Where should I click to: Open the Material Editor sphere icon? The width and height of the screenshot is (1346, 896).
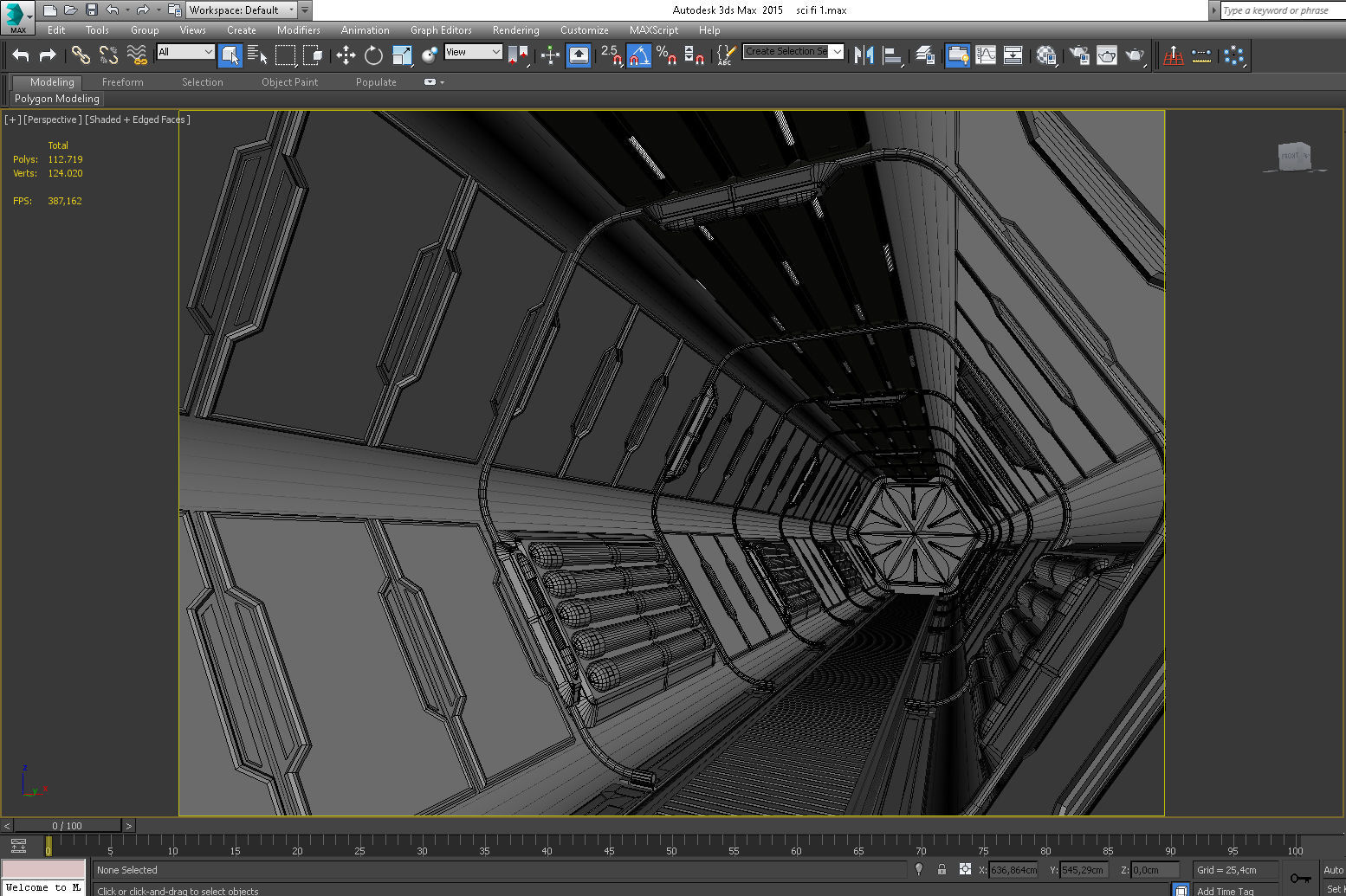pos(1046,55)
